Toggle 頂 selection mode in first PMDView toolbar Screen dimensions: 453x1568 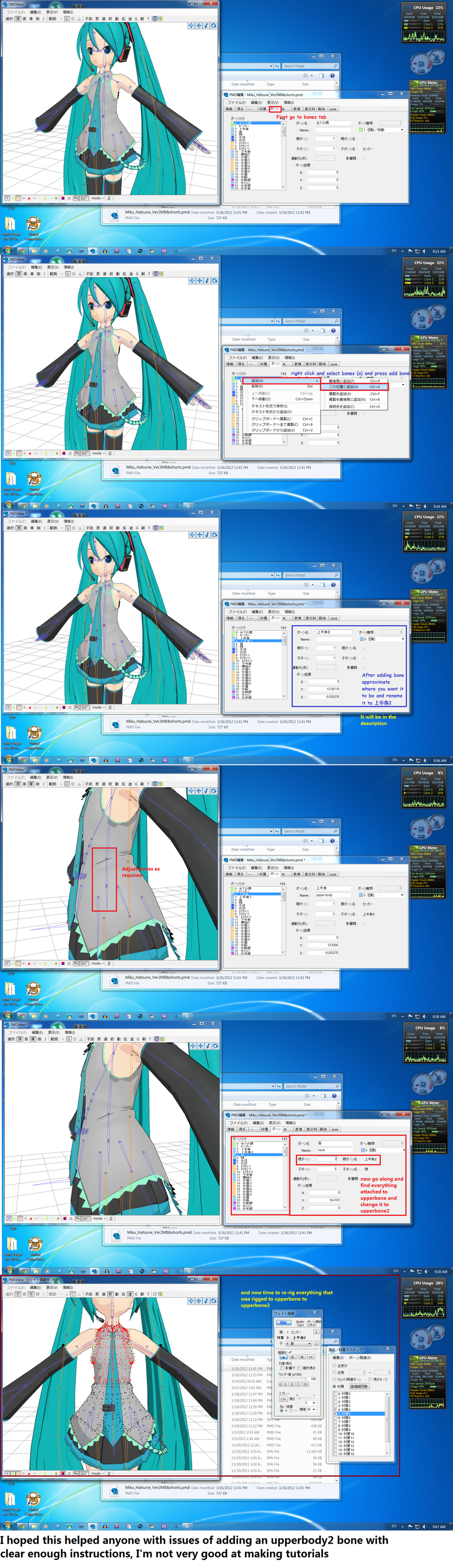pyautogui.click(x=17, y=19)
